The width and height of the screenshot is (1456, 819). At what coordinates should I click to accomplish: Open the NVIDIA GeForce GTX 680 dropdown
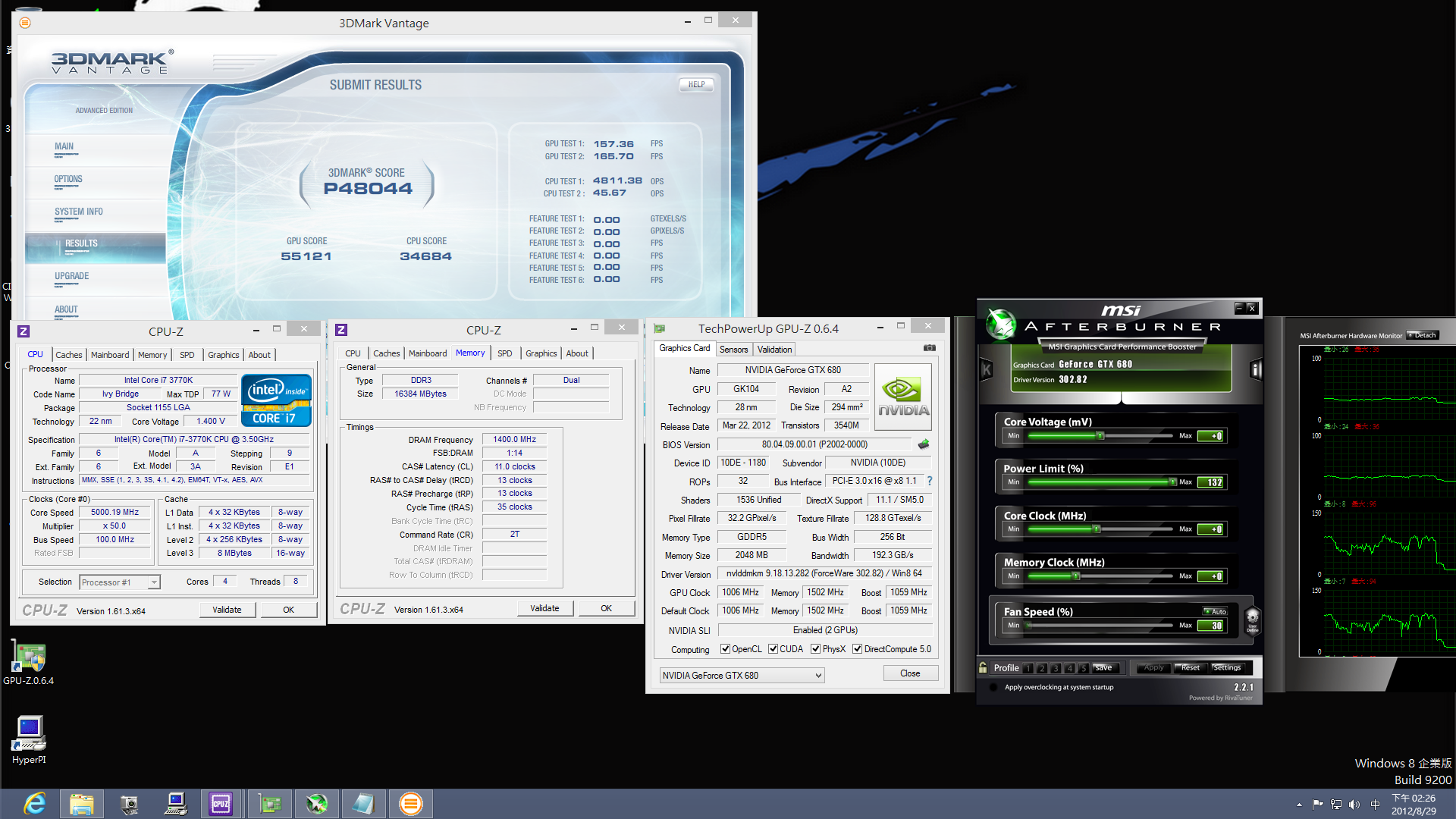click(x=742, y=675)
